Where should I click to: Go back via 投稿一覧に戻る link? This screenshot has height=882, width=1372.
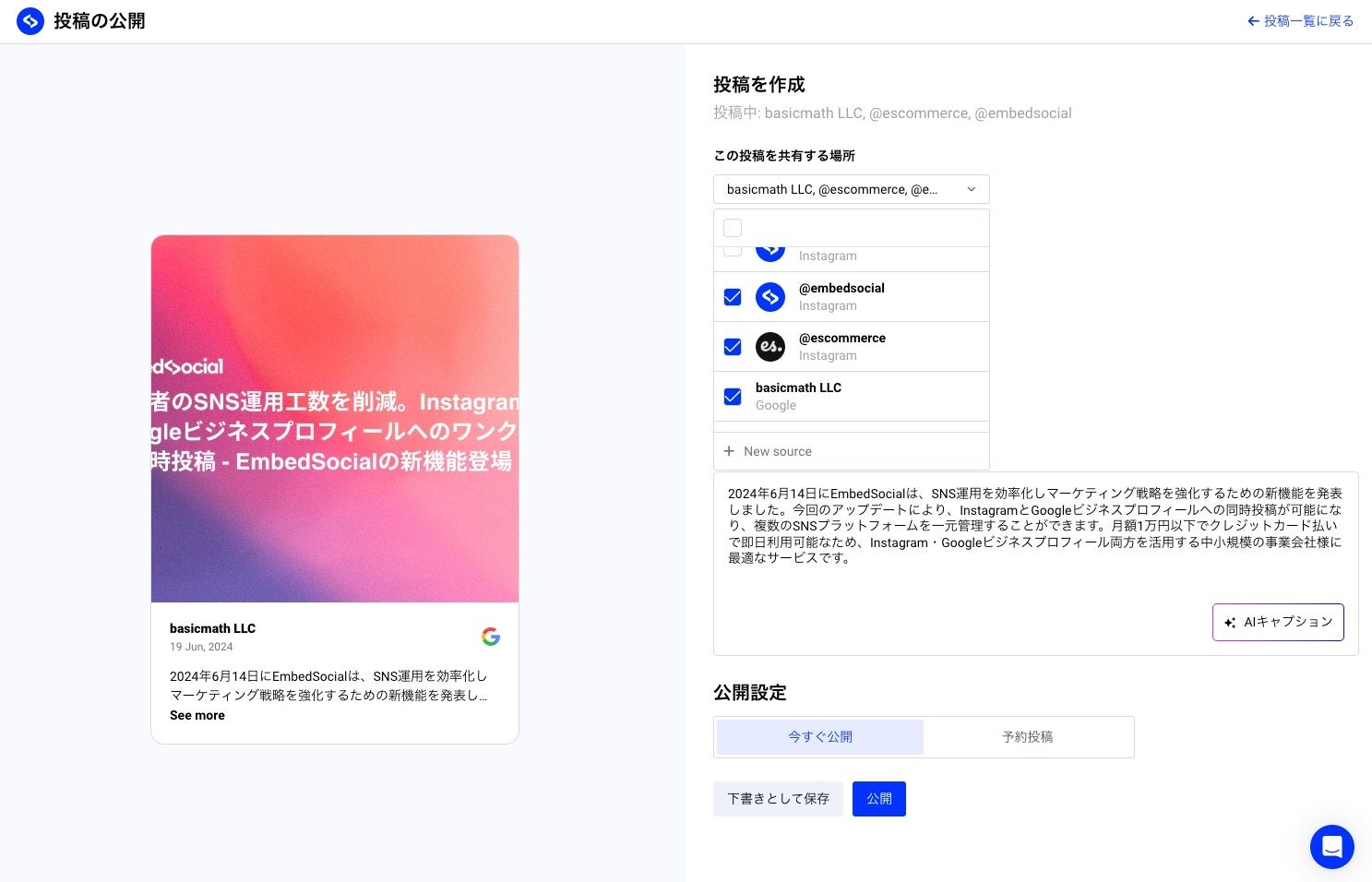pos(1300,21)
